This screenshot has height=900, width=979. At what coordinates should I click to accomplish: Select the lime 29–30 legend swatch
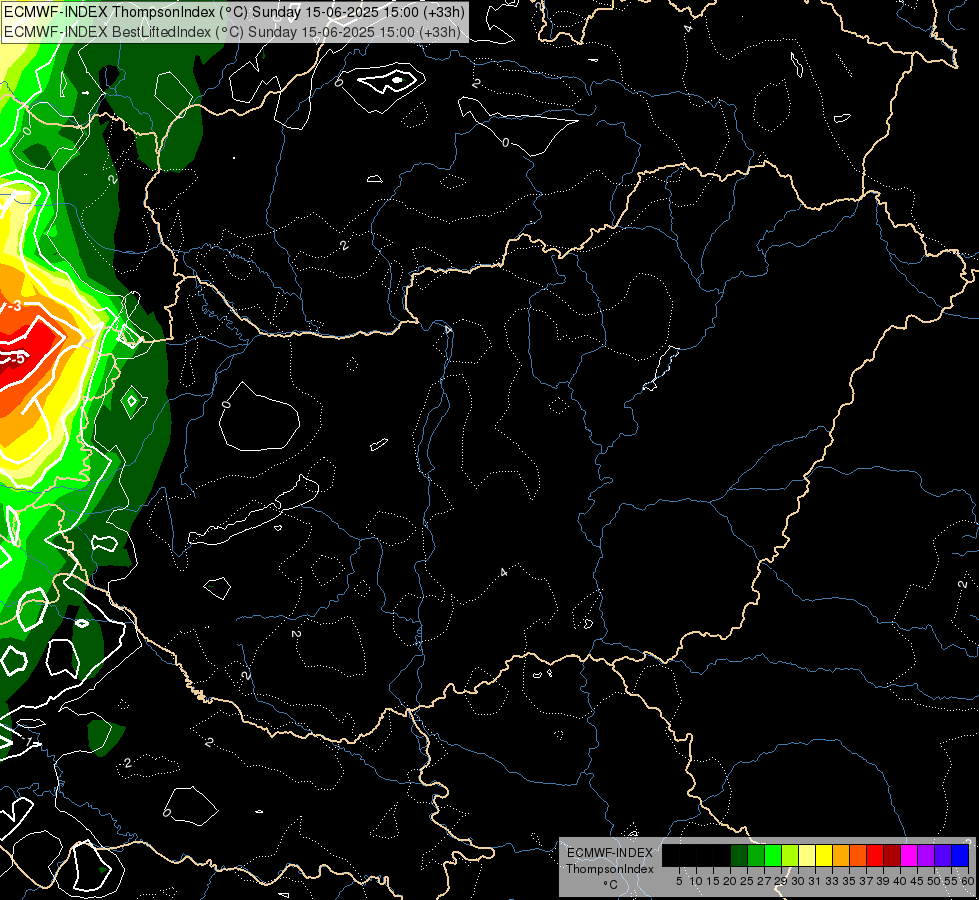pos(790,855)
